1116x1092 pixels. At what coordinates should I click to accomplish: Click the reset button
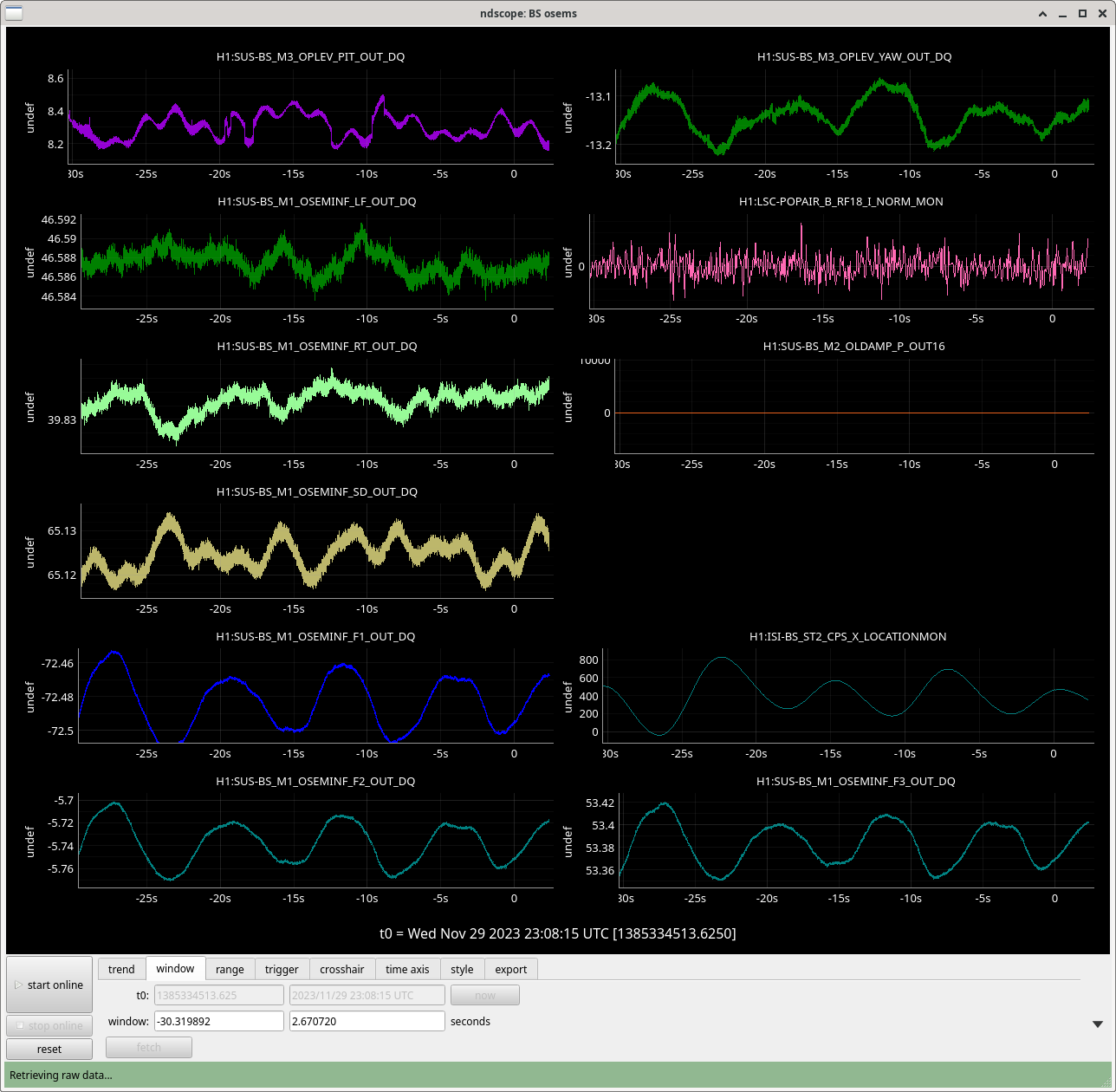click(x=49, y=1049)
